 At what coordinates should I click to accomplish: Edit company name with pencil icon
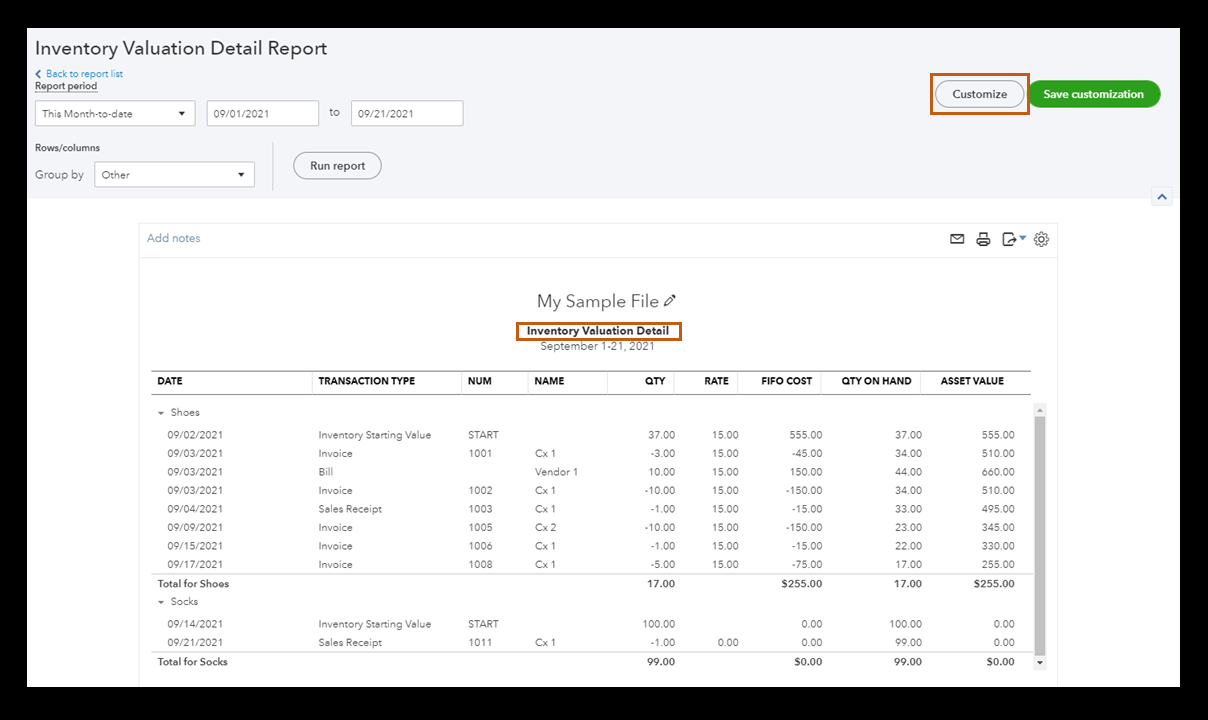tap(670, 301)
